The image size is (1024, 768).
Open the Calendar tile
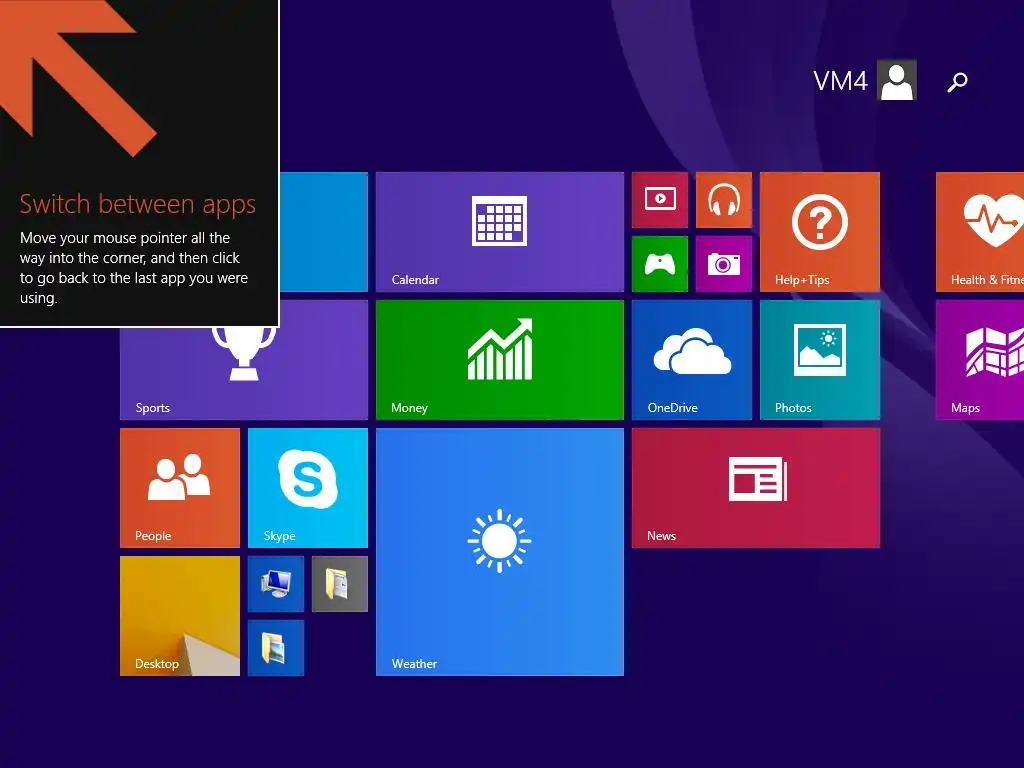(x=500, y=232)
